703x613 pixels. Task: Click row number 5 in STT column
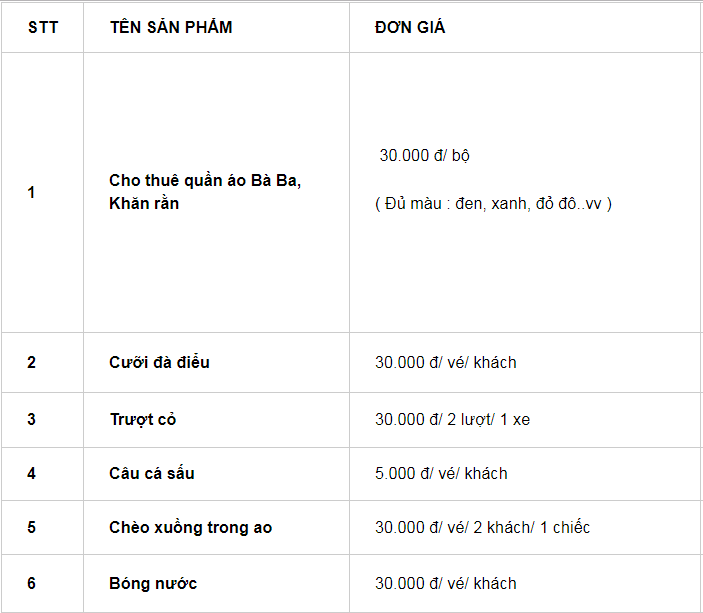click(x=31, y=527)
